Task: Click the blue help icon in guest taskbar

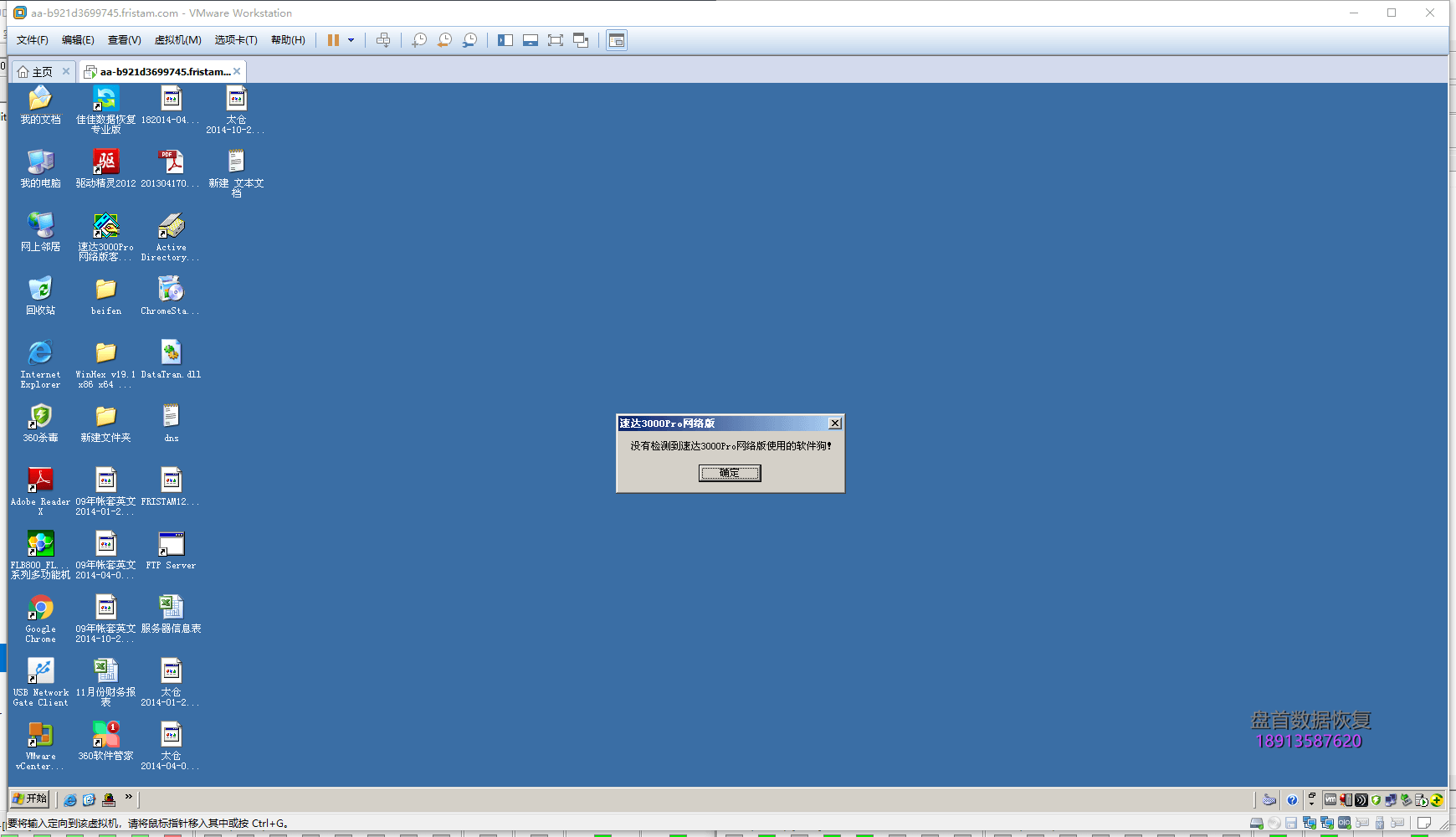Action: 1292,800
